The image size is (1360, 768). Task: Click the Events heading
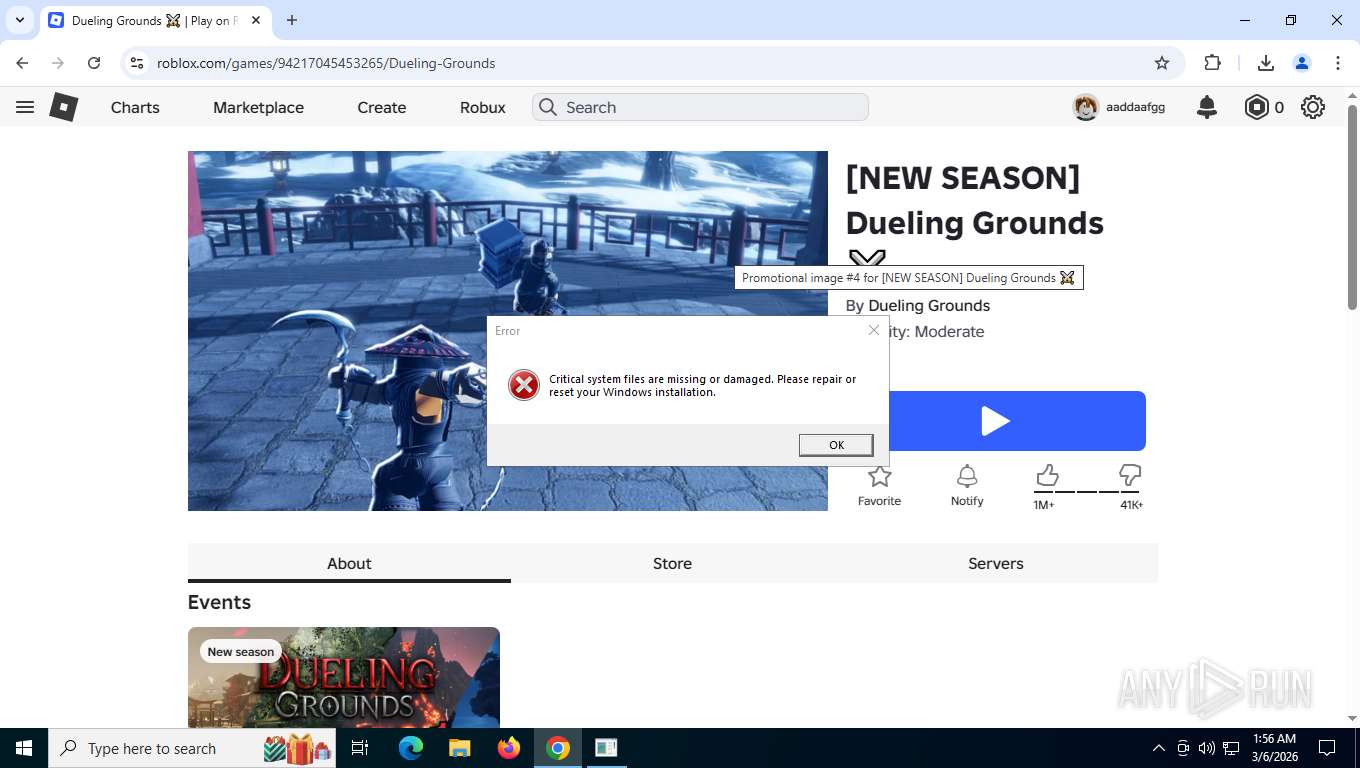point(219,602)
